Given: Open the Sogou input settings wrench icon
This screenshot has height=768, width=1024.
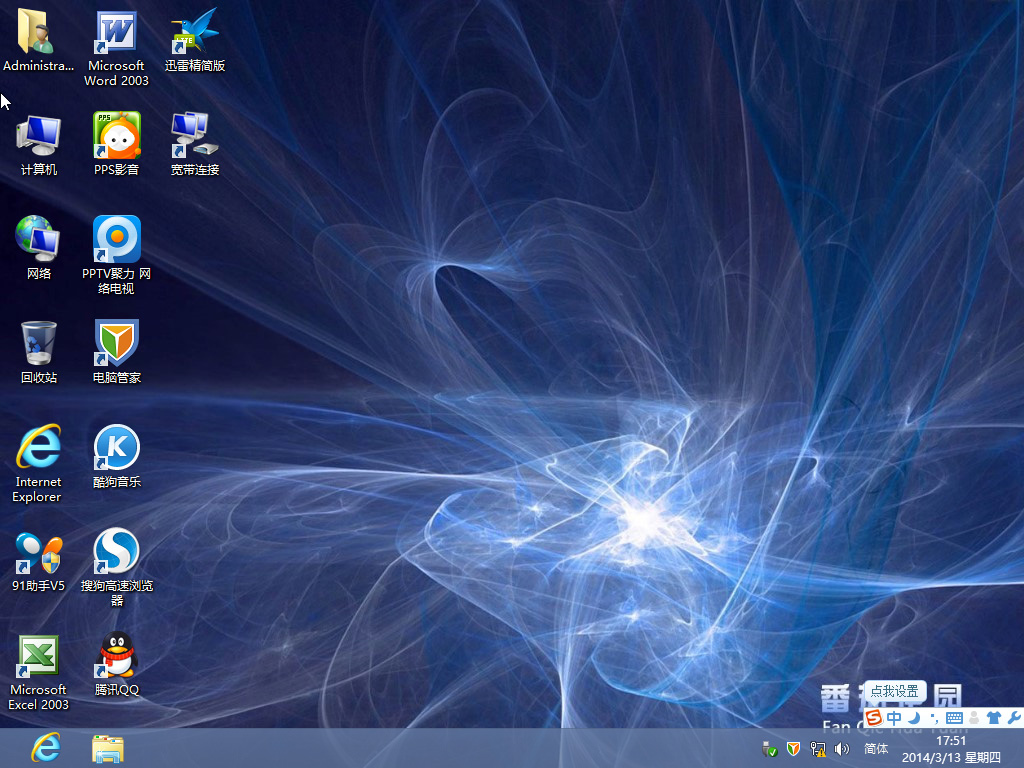Looking at the screenshot, I should point(1015,718).
